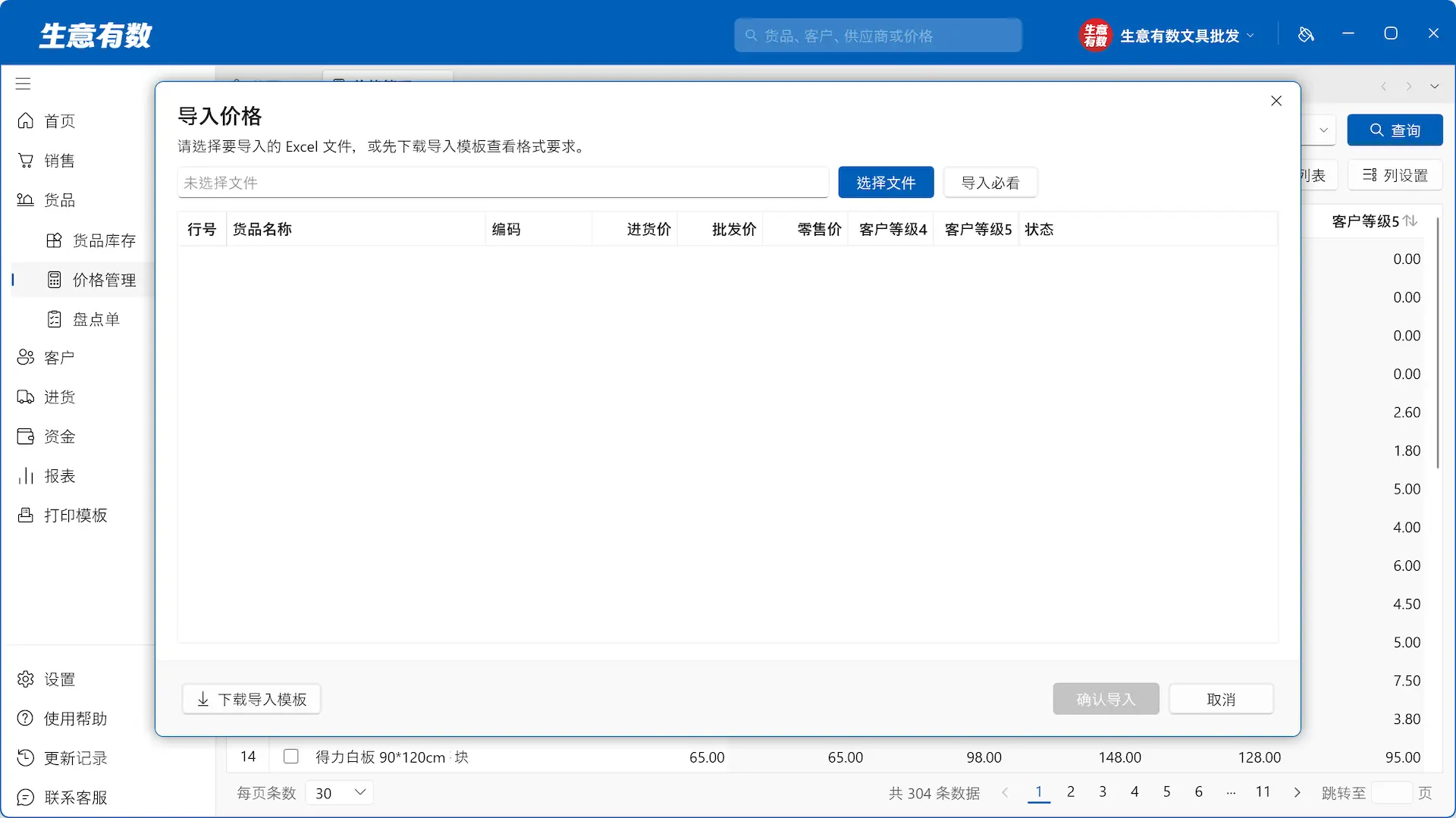Click the goods icon beside 货品

point(26,200)
